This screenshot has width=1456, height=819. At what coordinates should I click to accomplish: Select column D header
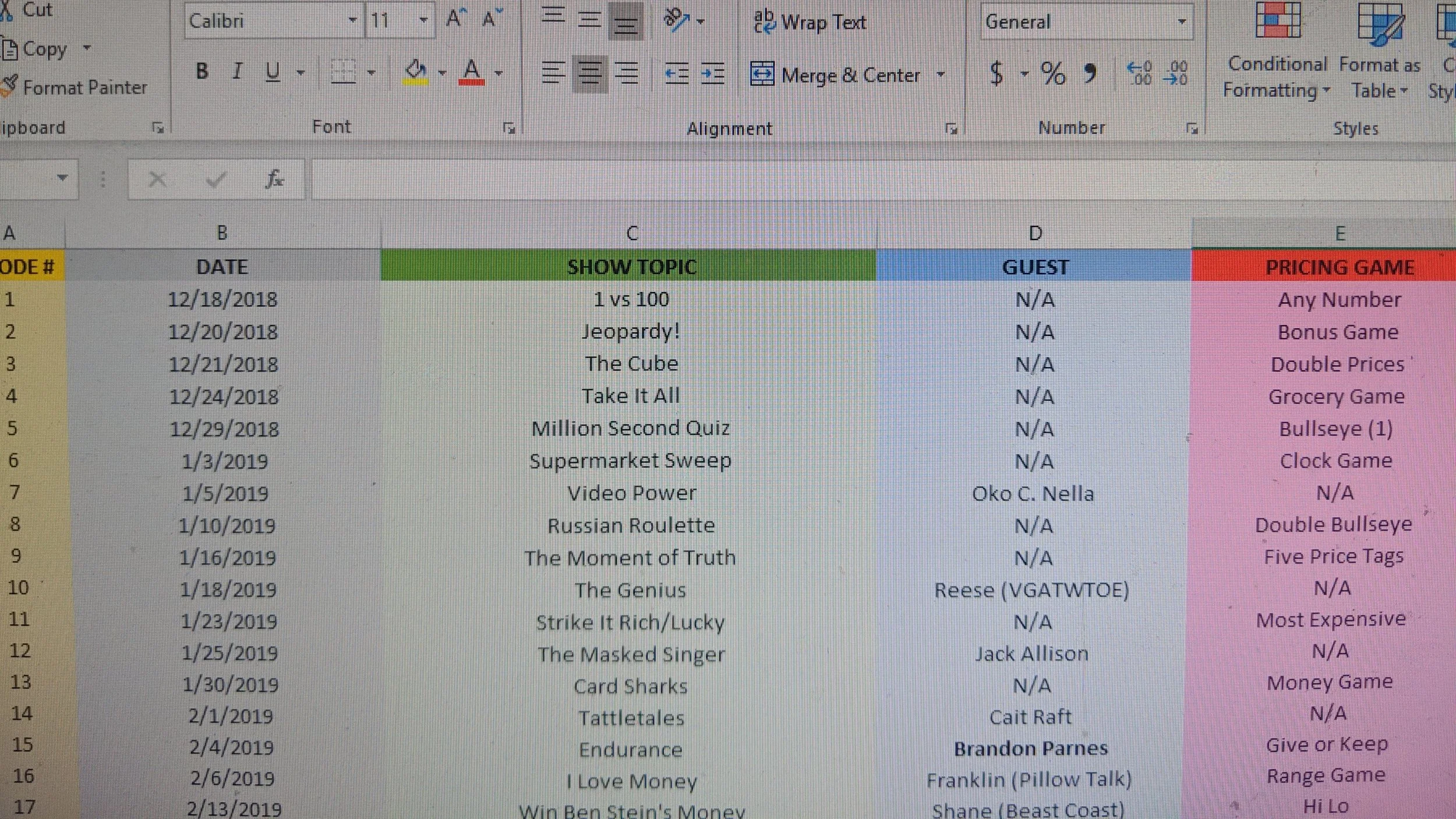1034,234
